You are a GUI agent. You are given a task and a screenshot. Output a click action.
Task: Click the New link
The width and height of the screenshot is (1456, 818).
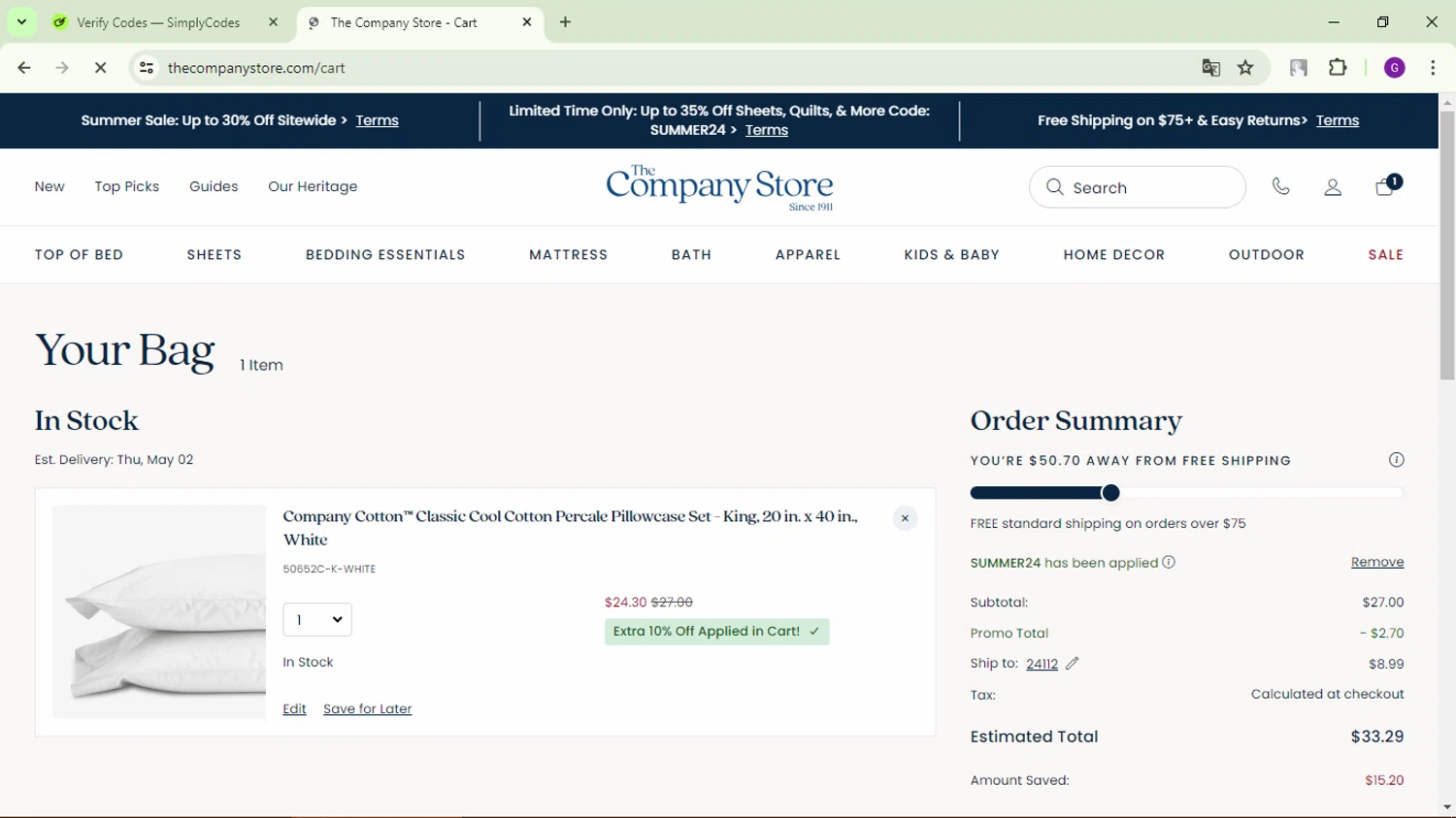click(x=50, y=186)
